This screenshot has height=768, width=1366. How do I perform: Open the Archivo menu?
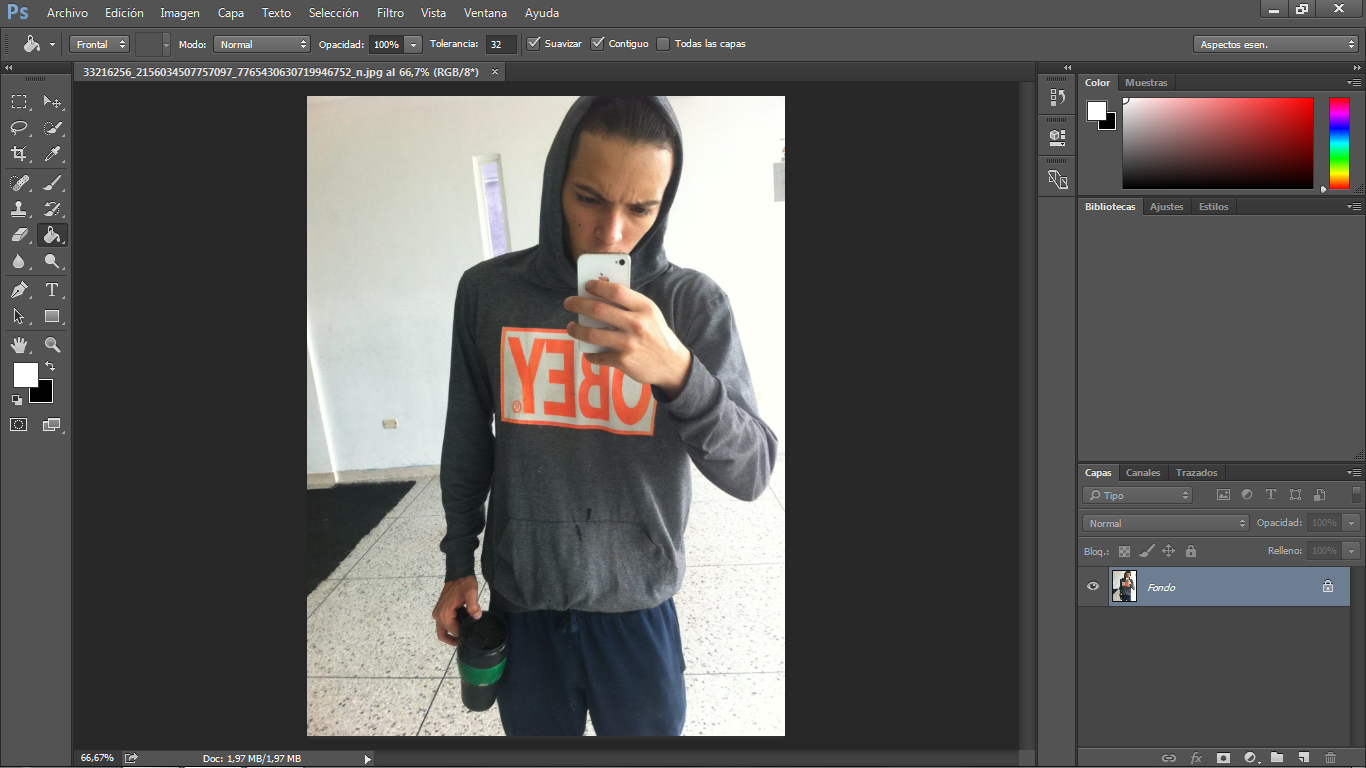67,13
